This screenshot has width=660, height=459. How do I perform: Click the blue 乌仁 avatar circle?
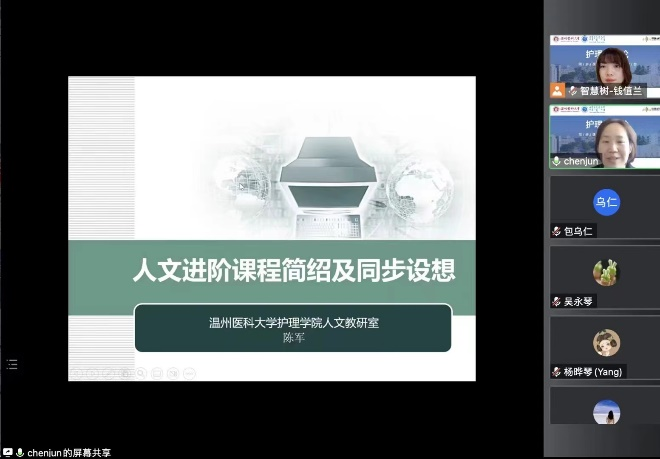[x=606, y=202]
